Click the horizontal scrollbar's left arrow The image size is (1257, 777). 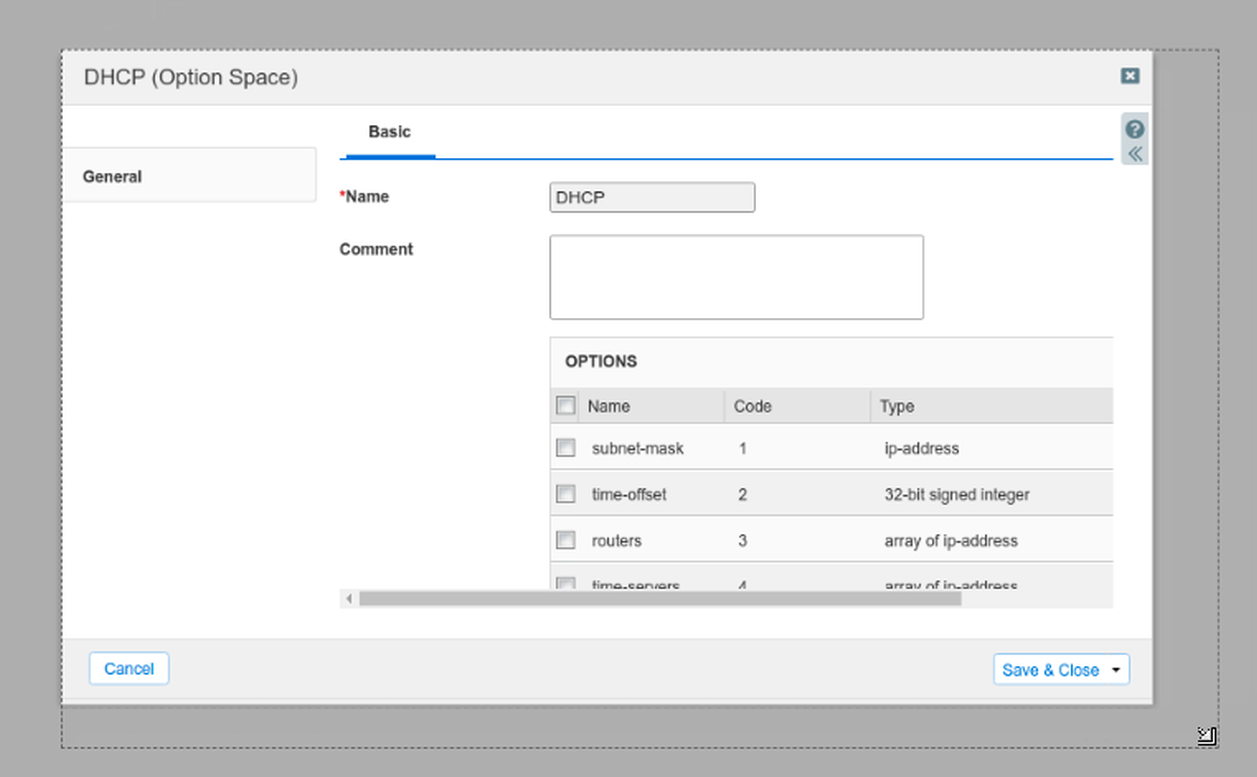[349, 599]
